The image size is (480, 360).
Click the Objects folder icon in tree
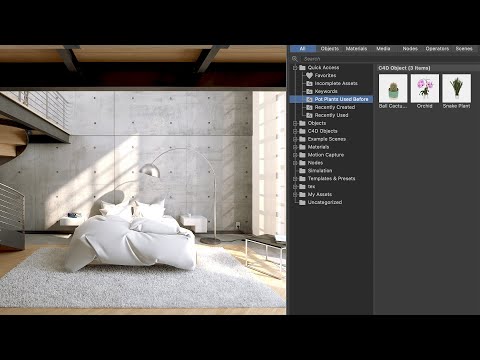[x=302, y=123]
